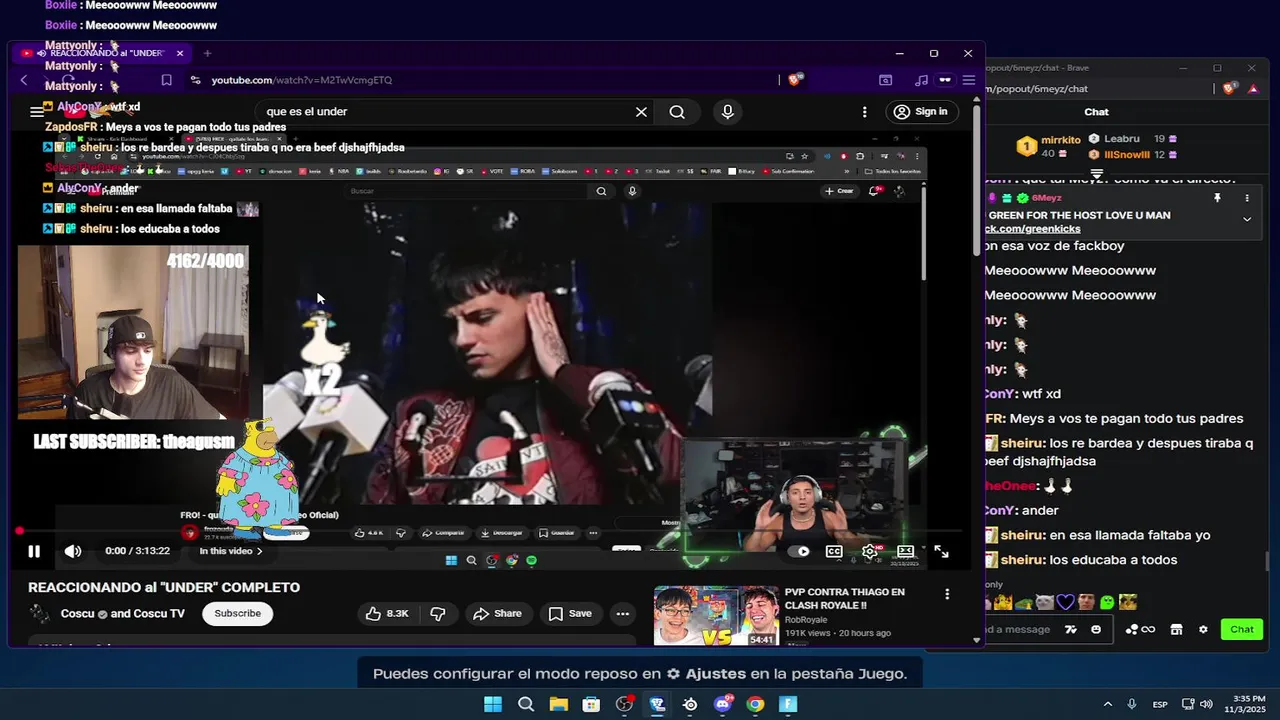
Task: Open a new tab in Brave
Action: click(x=207, y=53)
